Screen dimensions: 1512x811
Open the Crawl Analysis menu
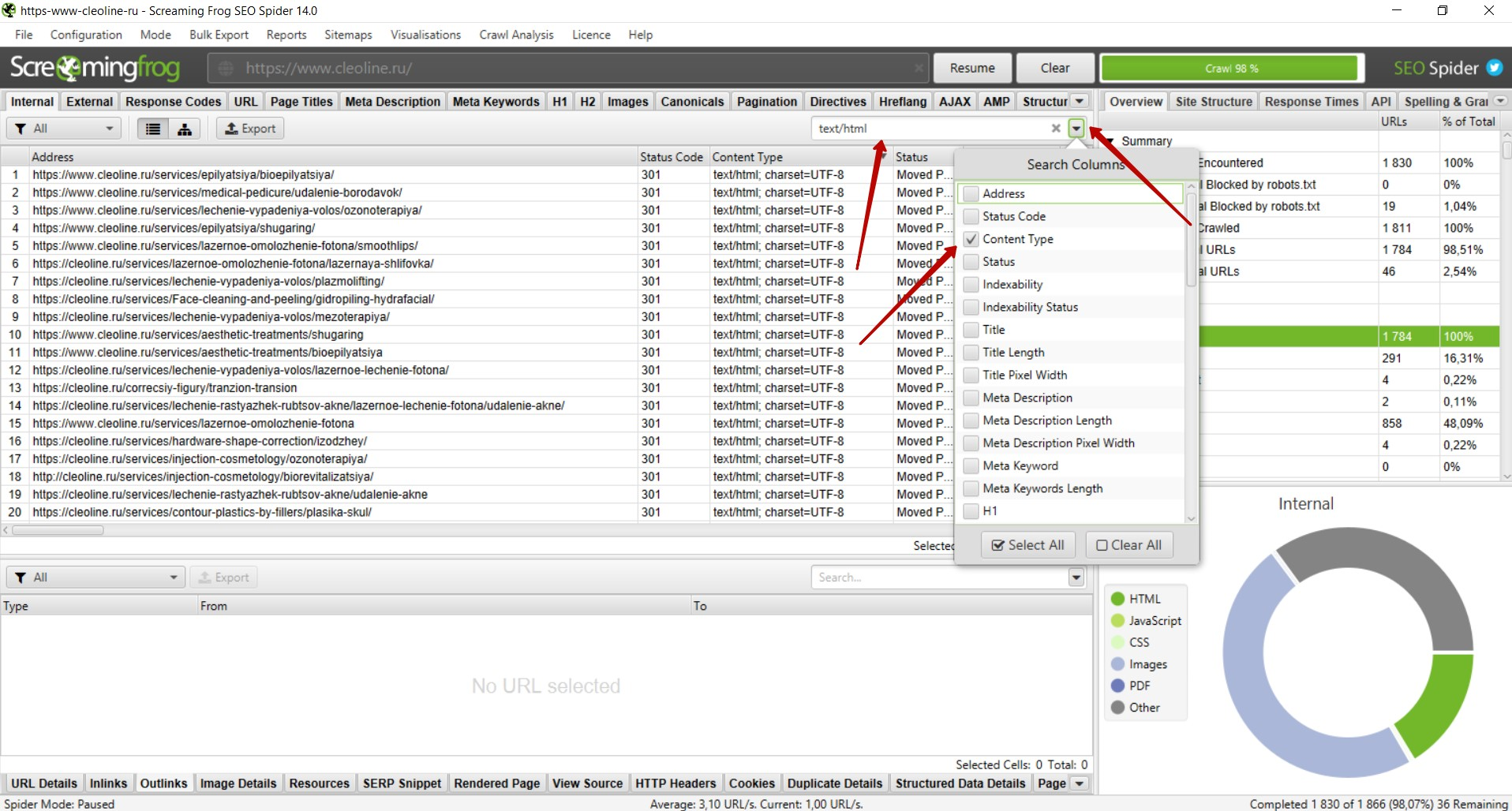click(x=516, y=35)
